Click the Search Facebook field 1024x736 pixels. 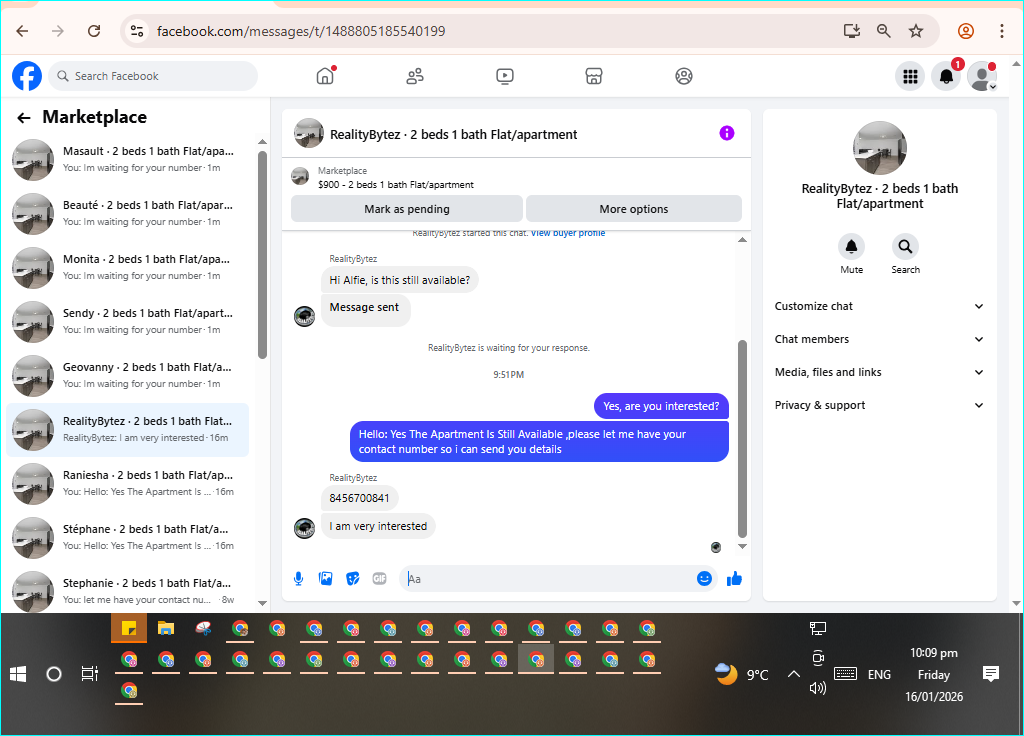153,76
